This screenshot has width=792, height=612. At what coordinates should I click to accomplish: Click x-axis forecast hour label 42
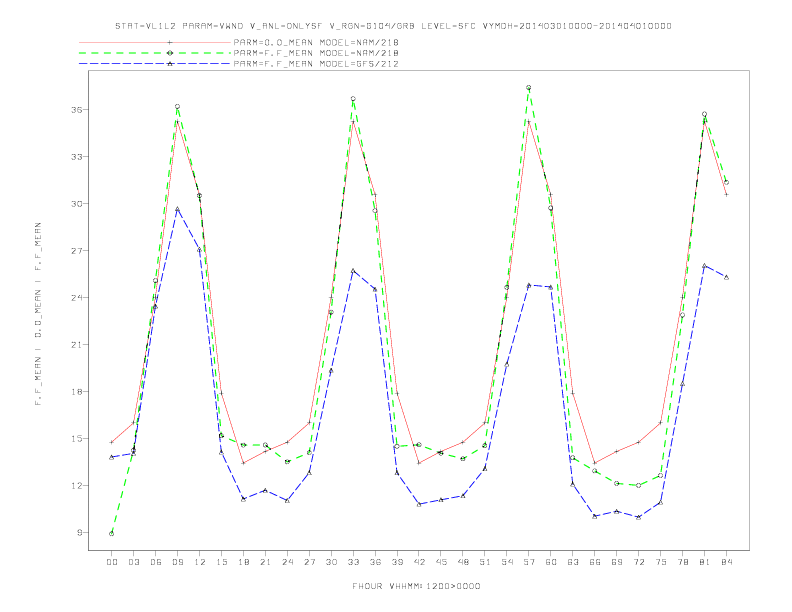point(419,562)
